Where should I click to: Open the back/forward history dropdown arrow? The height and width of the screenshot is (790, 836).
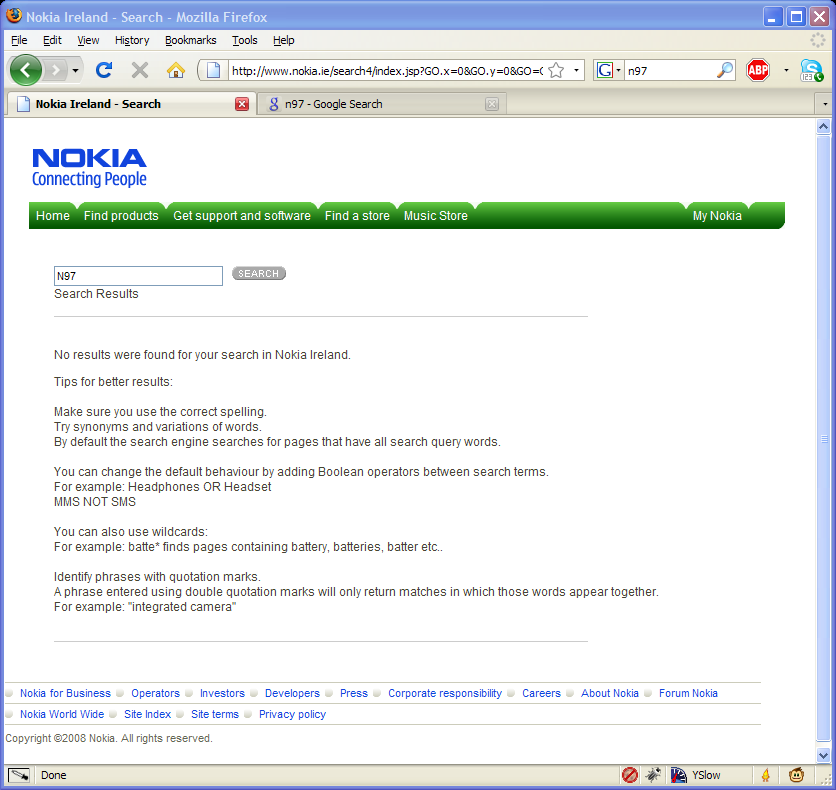coord(75,70)
